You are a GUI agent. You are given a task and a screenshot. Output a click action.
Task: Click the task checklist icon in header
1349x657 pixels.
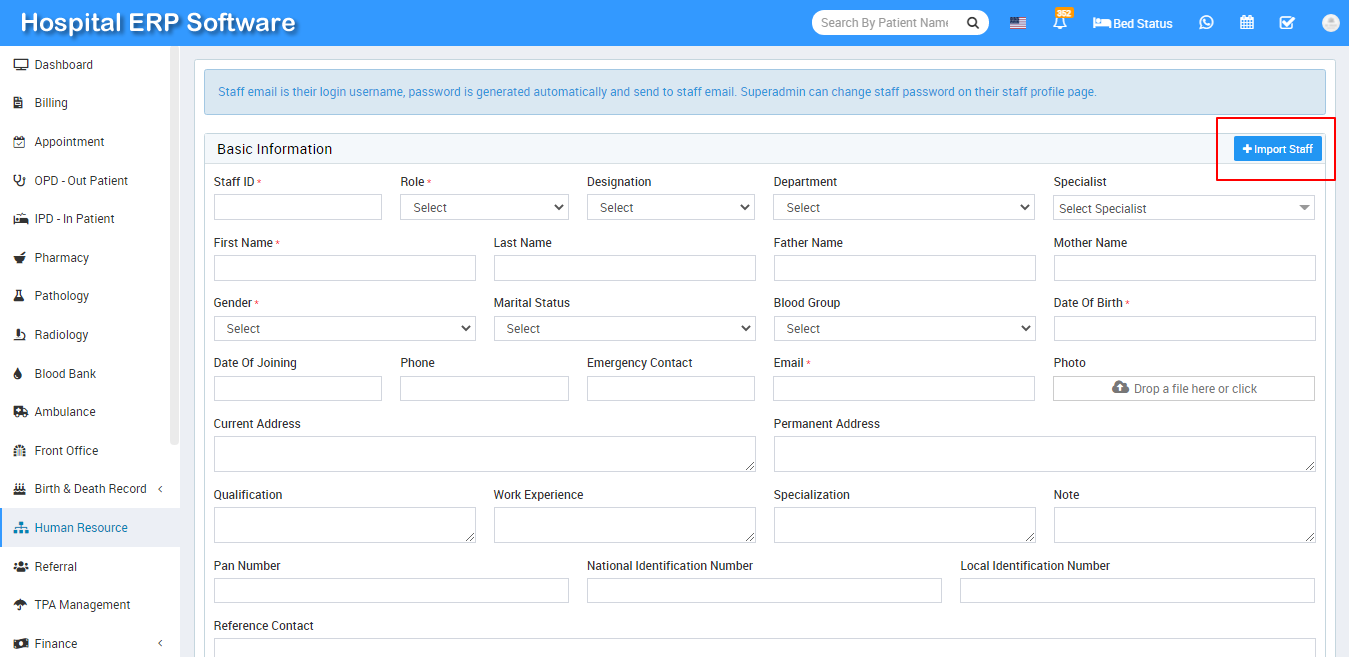pos(1287,22)
